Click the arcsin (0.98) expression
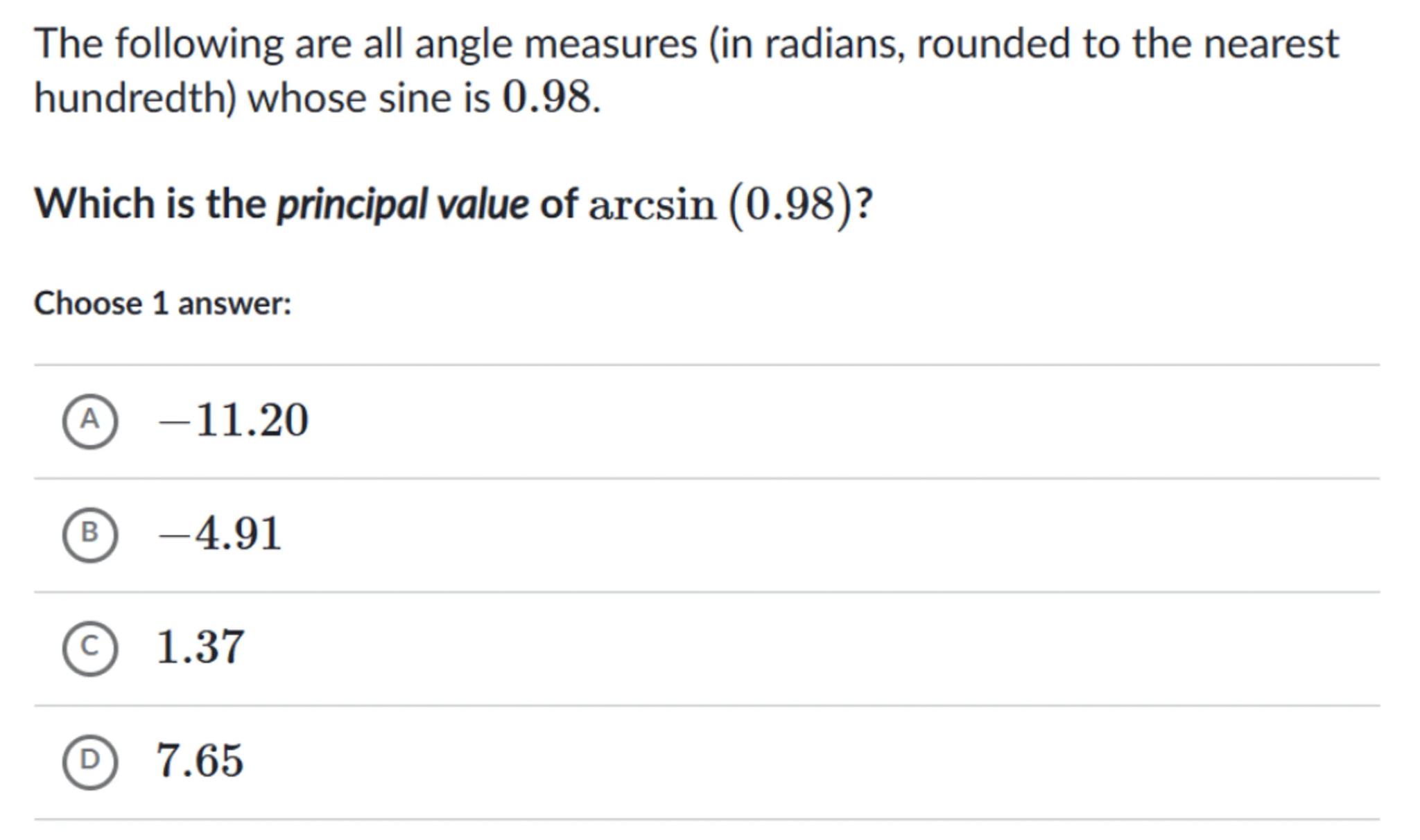Image resolution: width=1420 pixels, height=840 pixels. (720, 206)
